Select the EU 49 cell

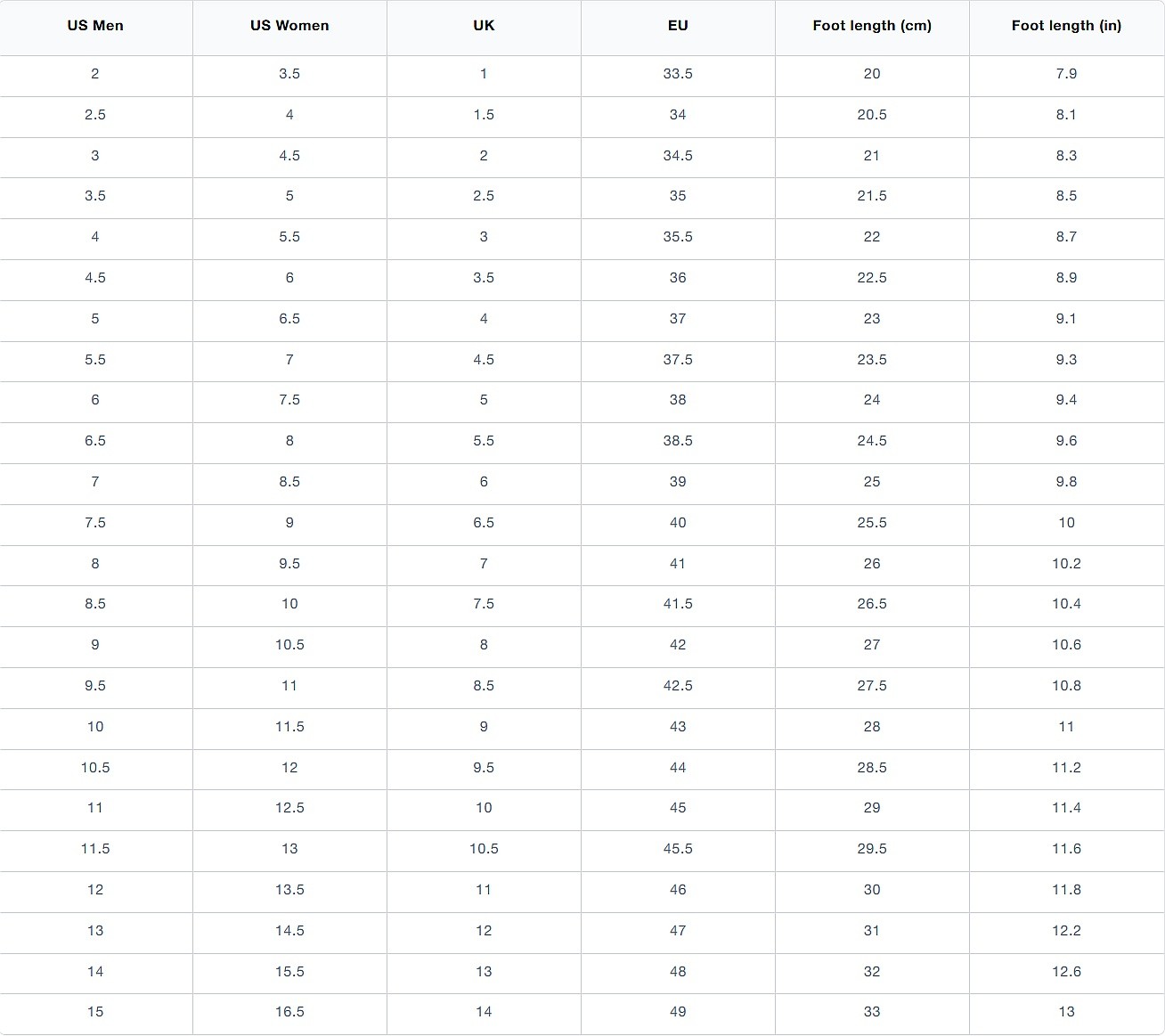[x=678, y=1012]
